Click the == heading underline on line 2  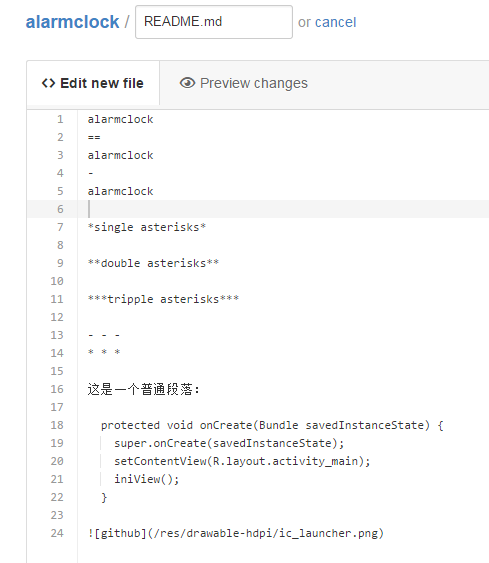94,137
